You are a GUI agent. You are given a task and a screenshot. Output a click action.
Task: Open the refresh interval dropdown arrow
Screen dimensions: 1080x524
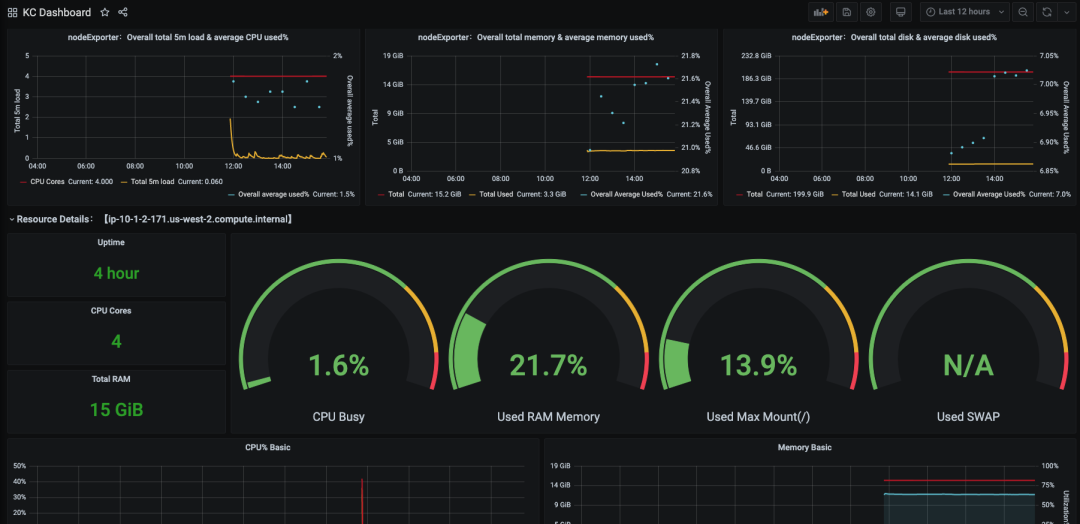[x=1066, y=12]
